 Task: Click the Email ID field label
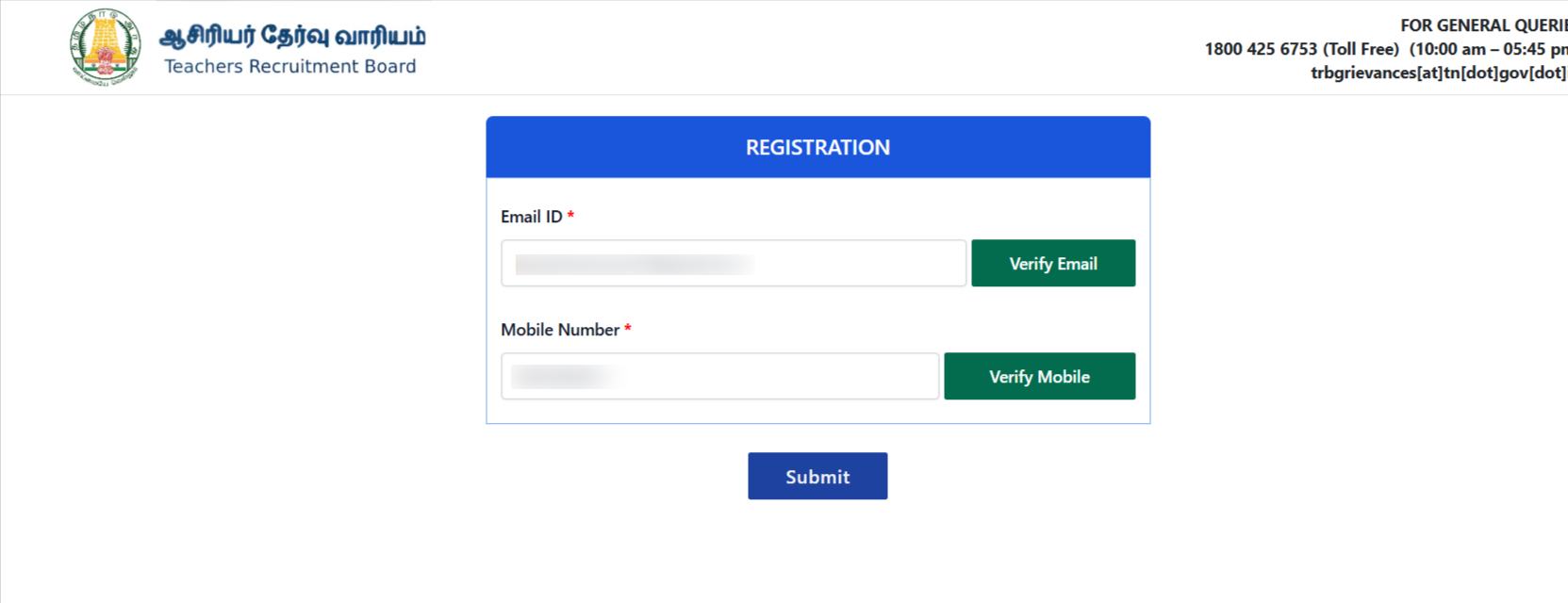[531, 217]
